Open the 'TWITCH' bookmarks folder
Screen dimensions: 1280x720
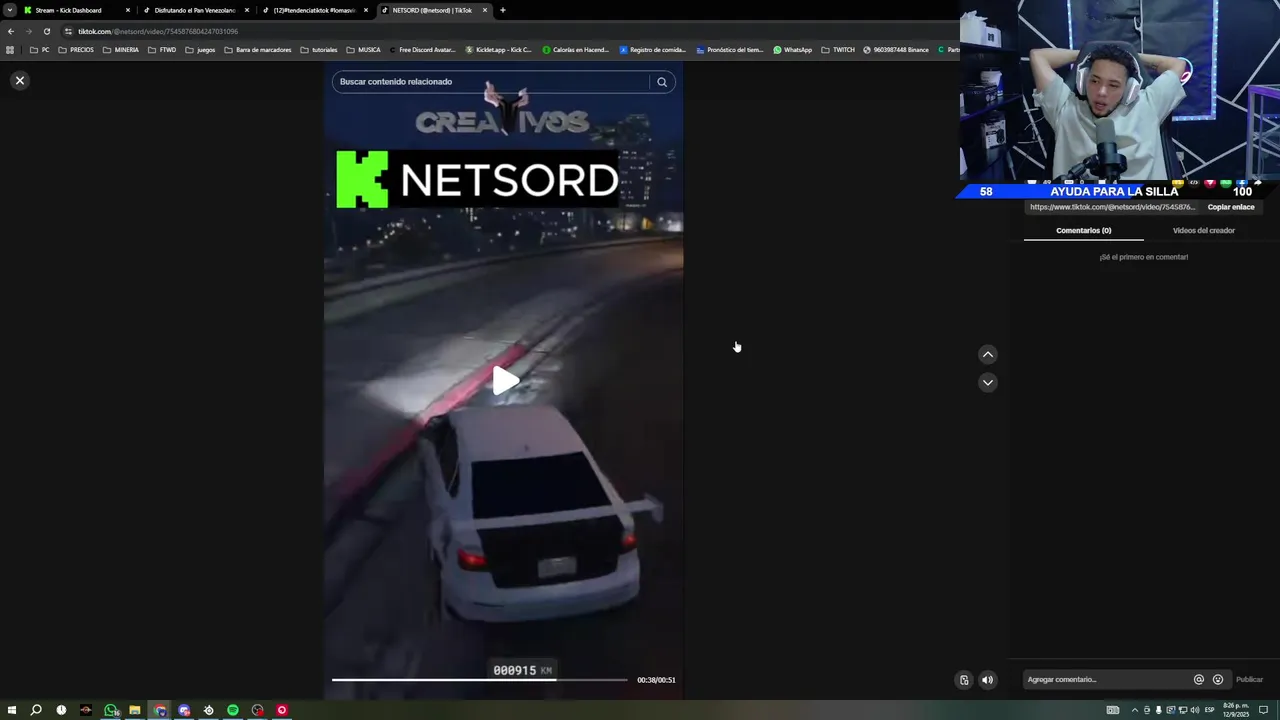[x=838, y=50]
